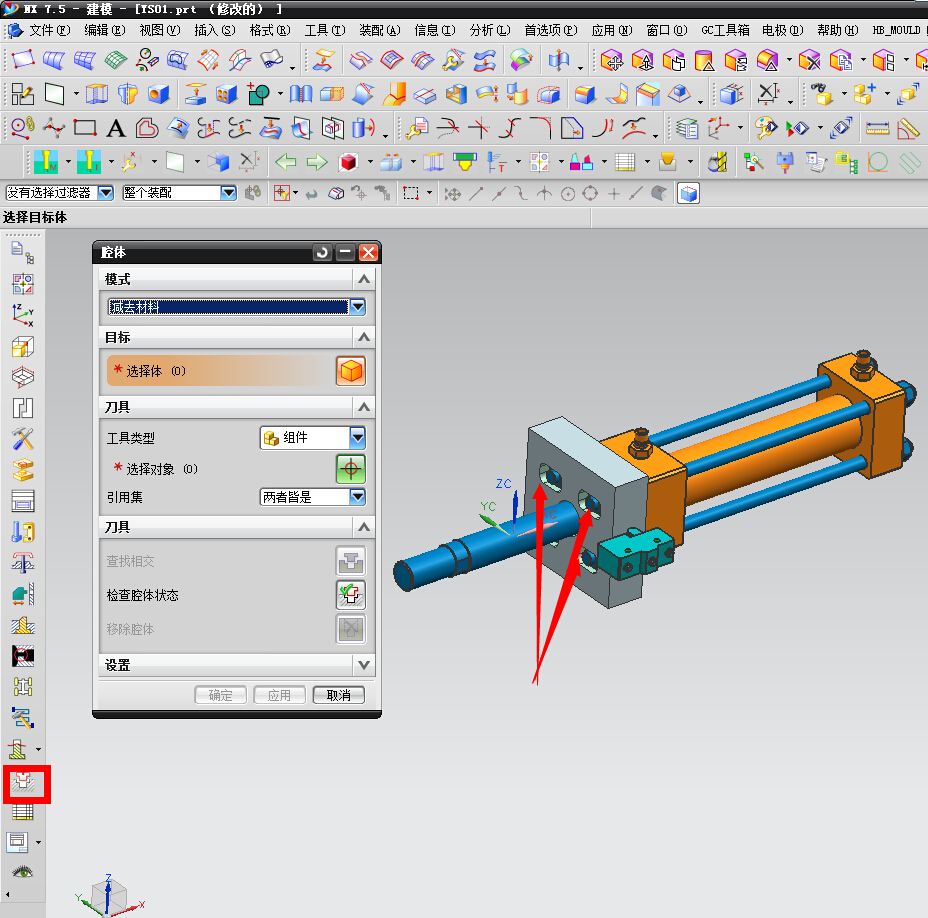
Task: Toggle the existing point plus snap button
Action: [614, 194]
